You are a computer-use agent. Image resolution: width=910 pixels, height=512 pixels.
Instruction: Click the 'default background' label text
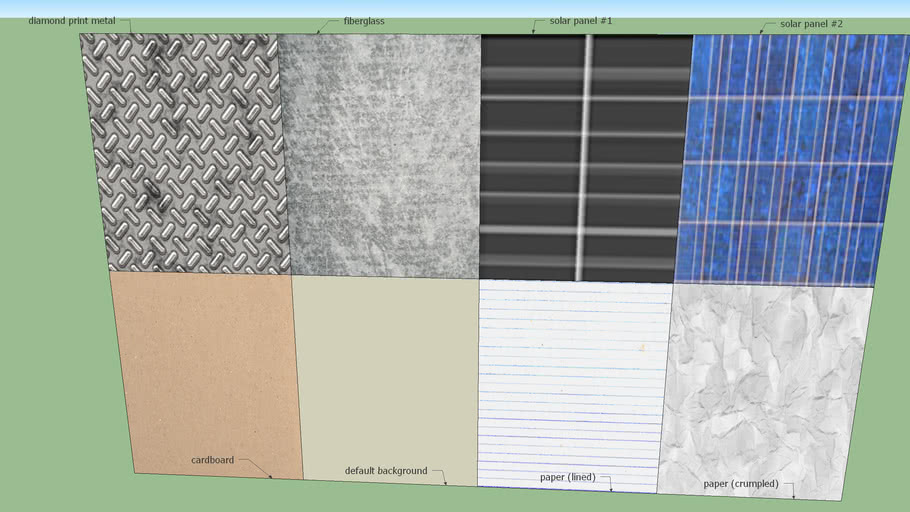[x=386, y=471]
